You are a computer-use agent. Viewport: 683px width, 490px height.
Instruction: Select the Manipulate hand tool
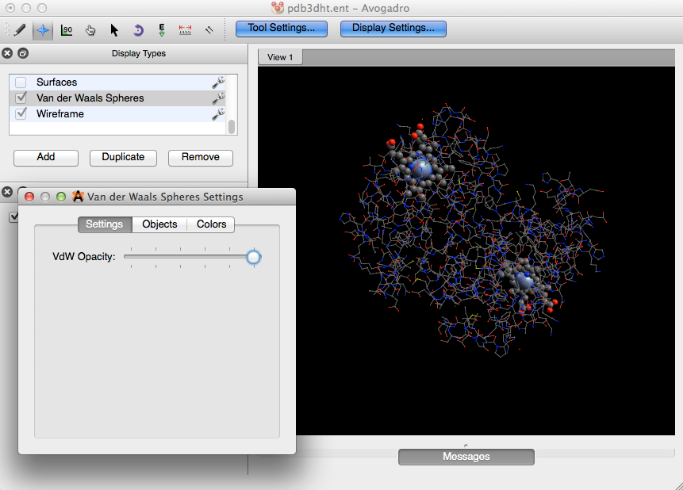coord(90,29)
